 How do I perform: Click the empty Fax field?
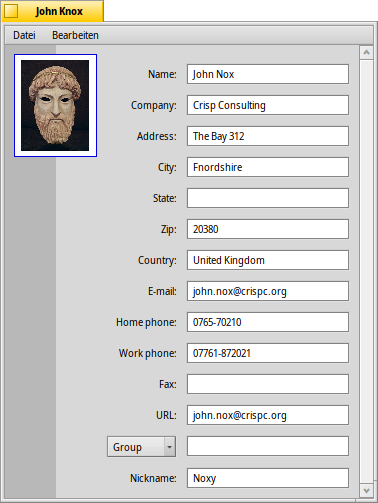[x=268, y=384]
